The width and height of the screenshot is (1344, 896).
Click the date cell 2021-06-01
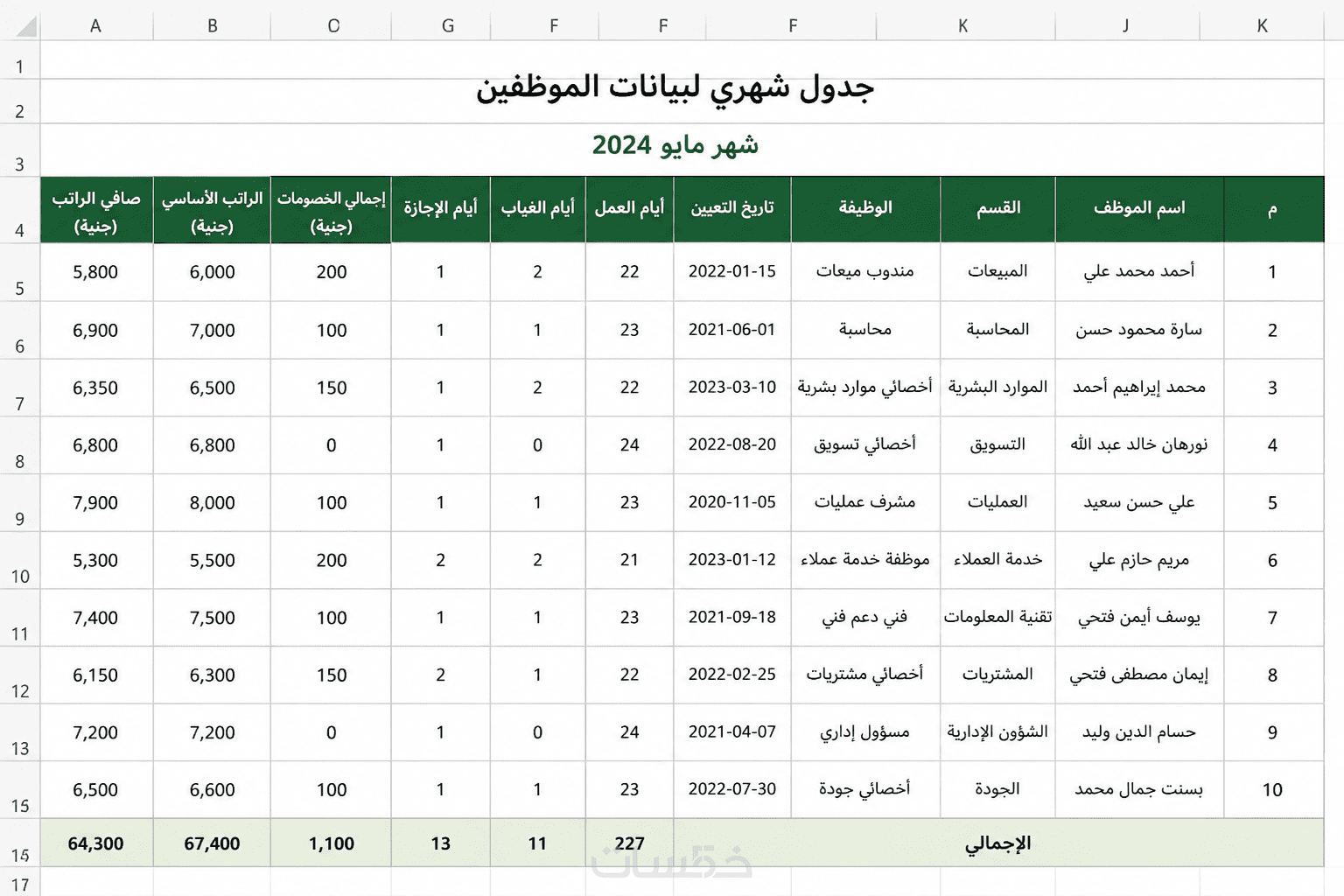pos(732,330)
